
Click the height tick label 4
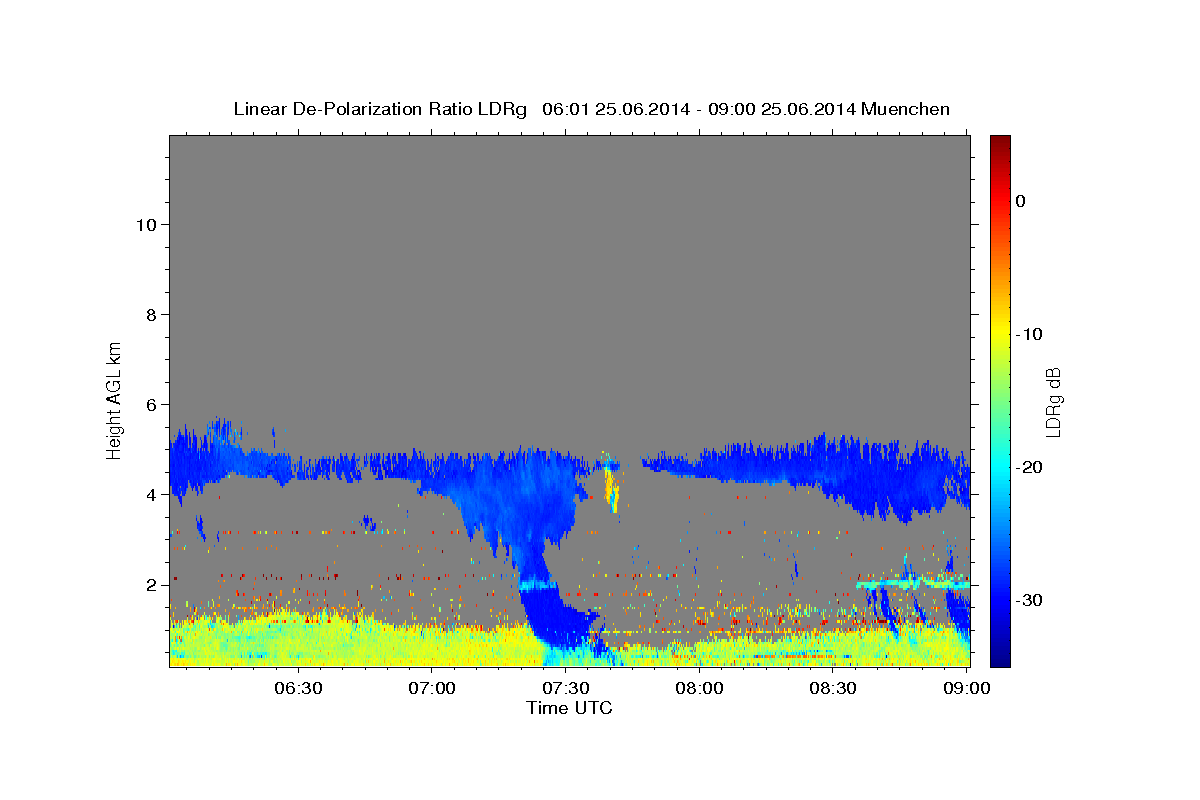pyautogui.click(x=152, y=494)
